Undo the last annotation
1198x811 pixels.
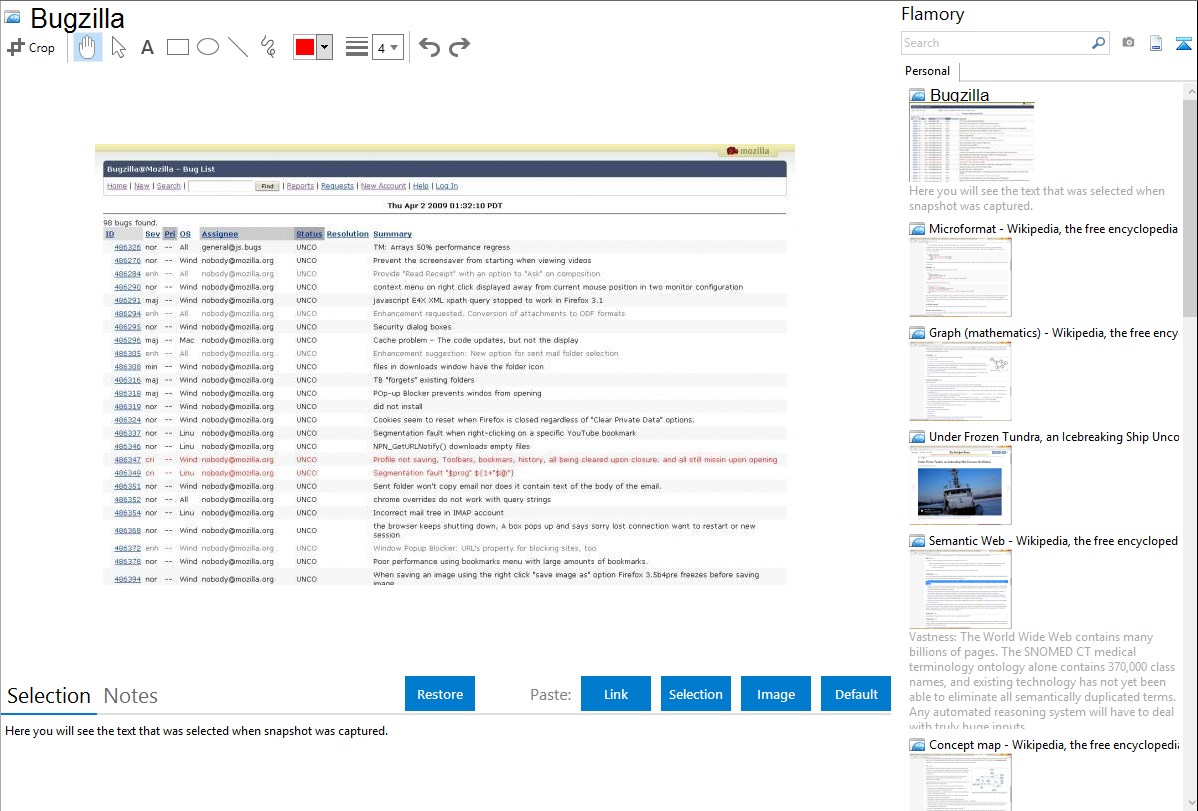click(429, 47)
